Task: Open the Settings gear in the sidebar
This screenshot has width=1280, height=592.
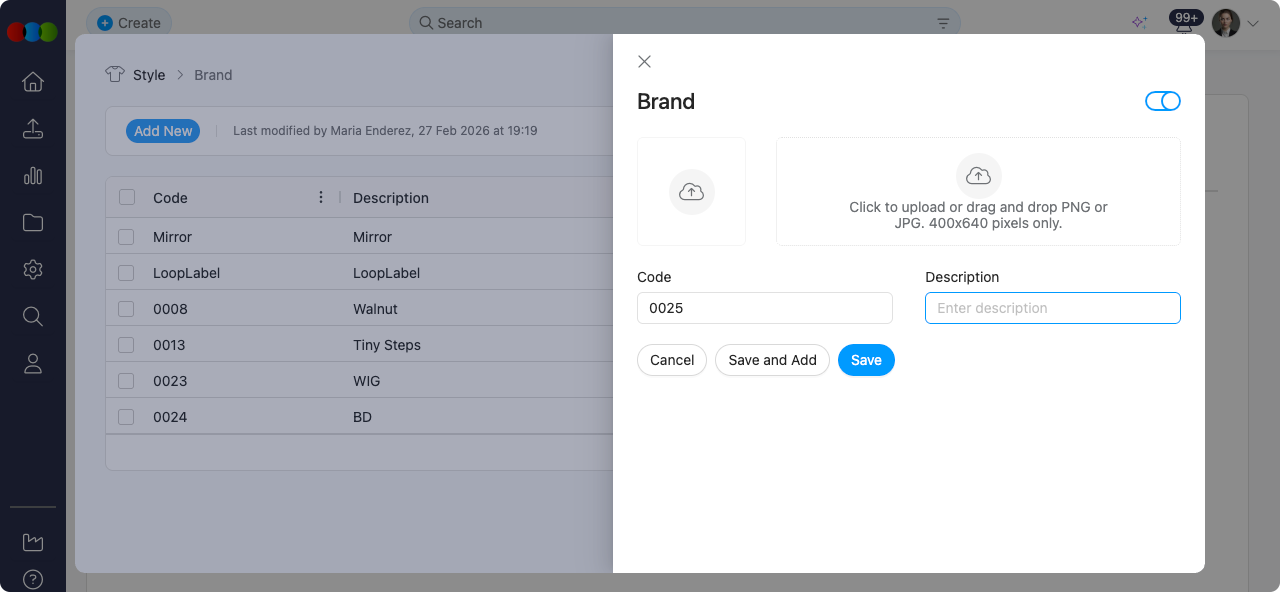Action: [33, 269]
